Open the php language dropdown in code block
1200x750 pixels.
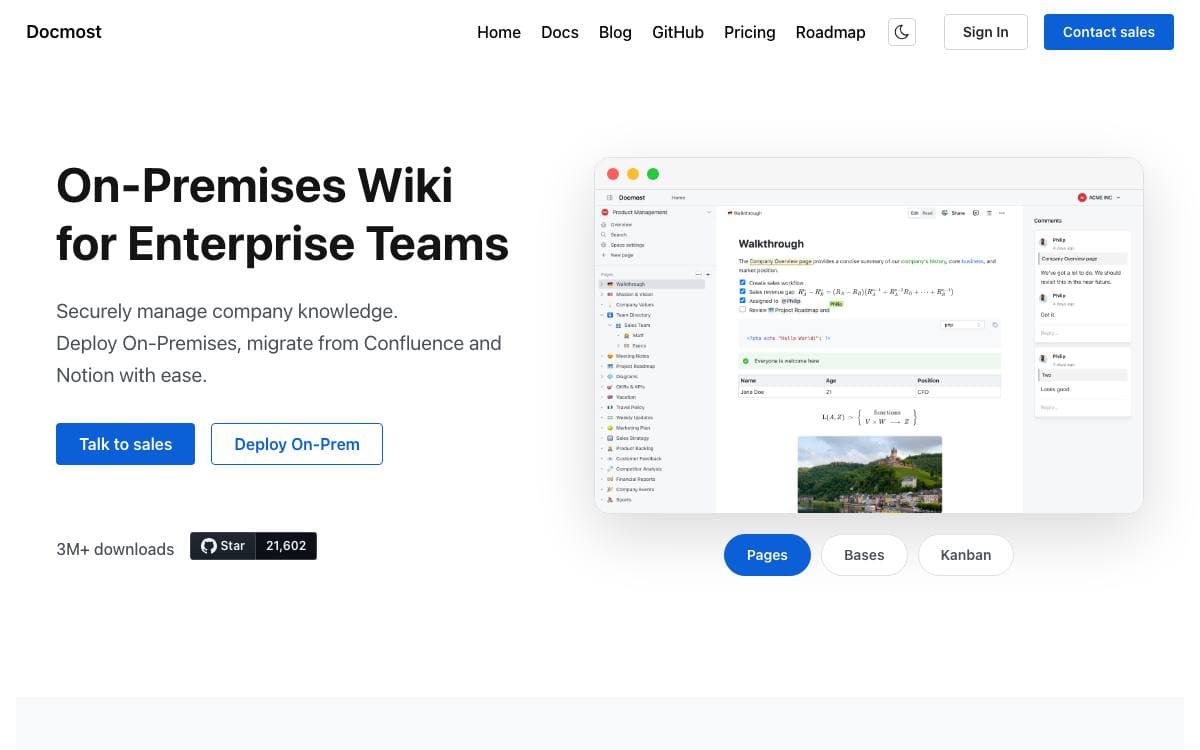963,325
